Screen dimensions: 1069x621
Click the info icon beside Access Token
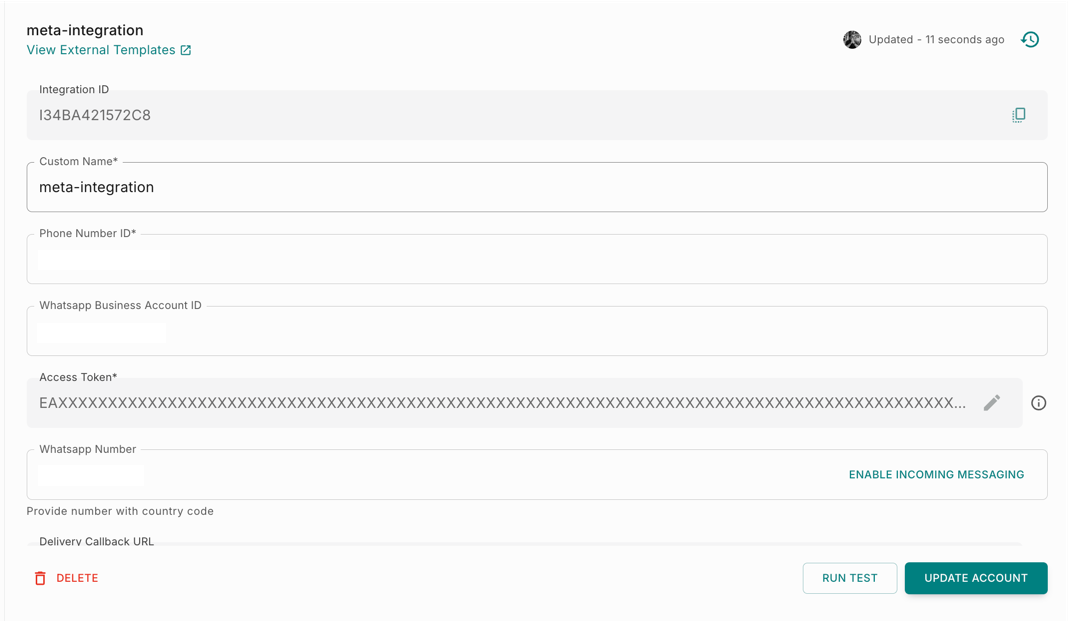(x=1039, y=403)
